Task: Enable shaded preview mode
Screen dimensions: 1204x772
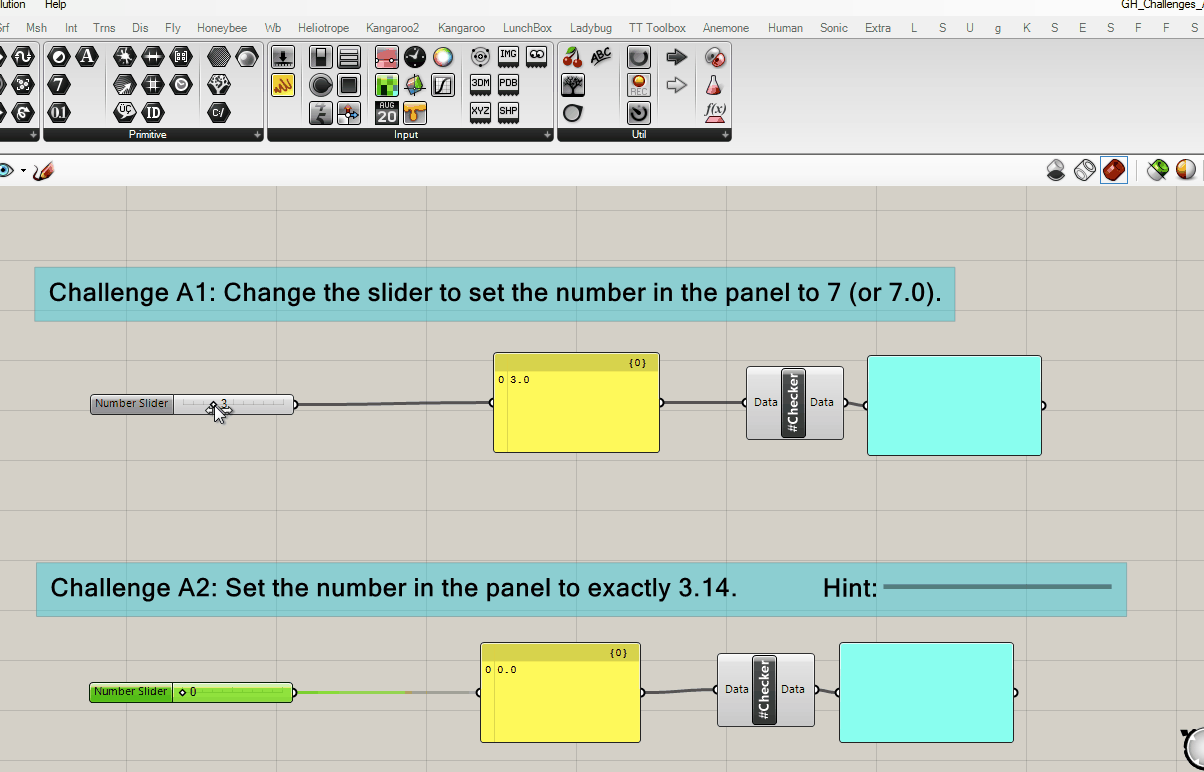Action: [x=1114, y=171]
